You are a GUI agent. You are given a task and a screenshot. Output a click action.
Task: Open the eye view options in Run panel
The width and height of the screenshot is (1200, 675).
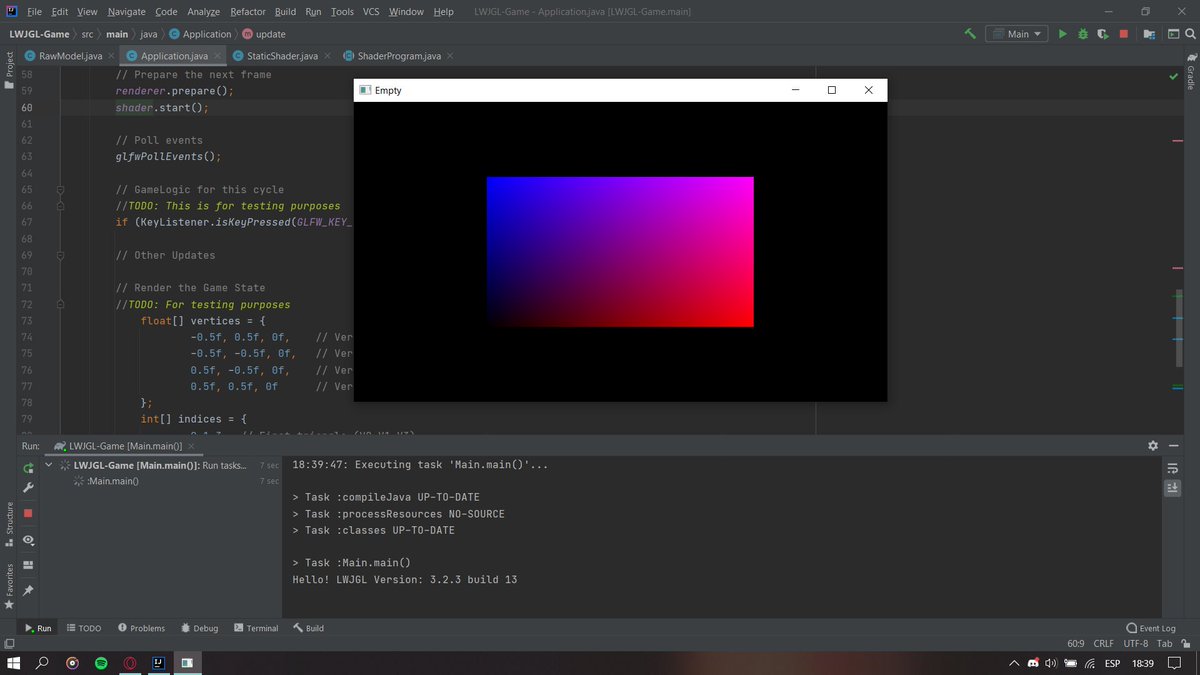pyautogui.click(x=28, y=540)
